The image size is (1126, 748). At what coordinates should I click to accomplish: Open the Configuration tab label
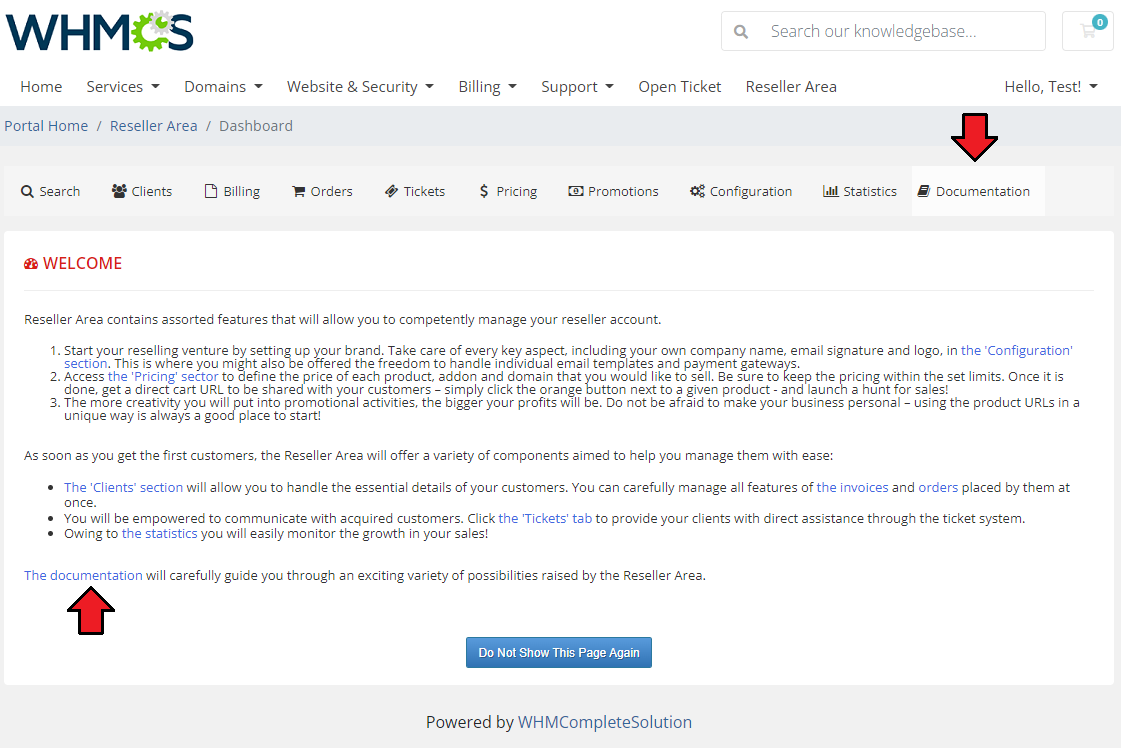click(x=750, y=192)
